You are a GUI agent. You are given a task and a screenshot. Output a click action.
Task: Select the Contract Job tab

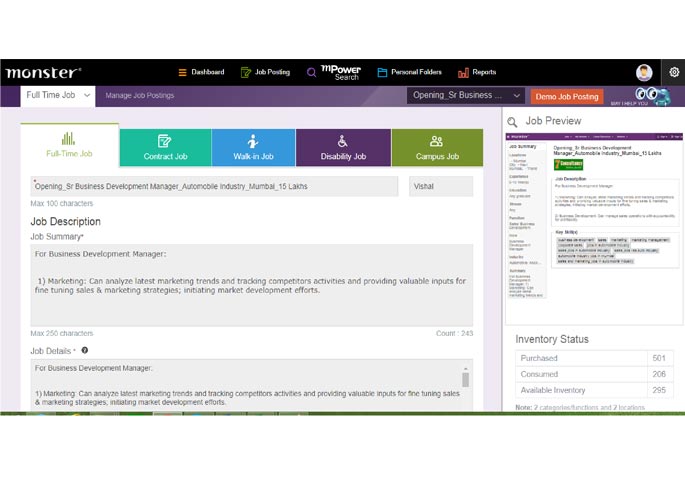[x=166, y=148]
